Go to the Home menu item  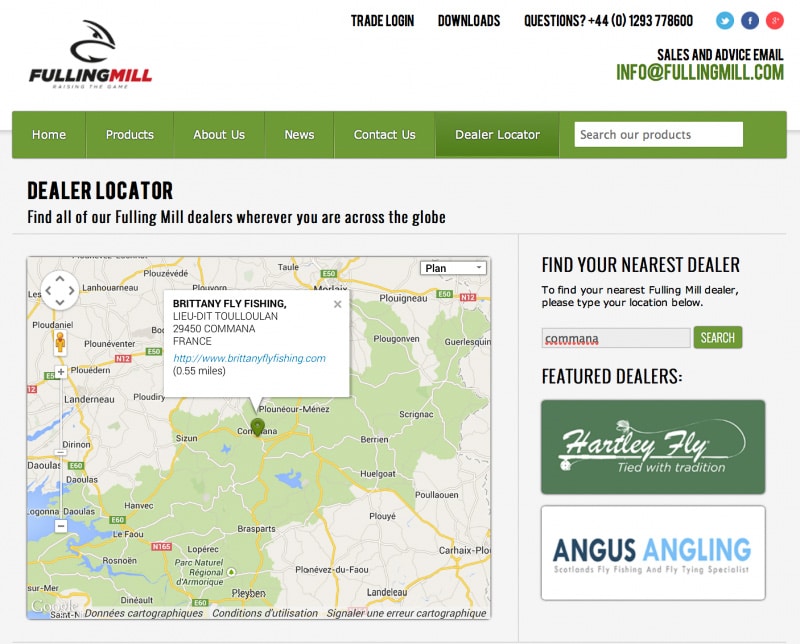click(x=49, y=135)
